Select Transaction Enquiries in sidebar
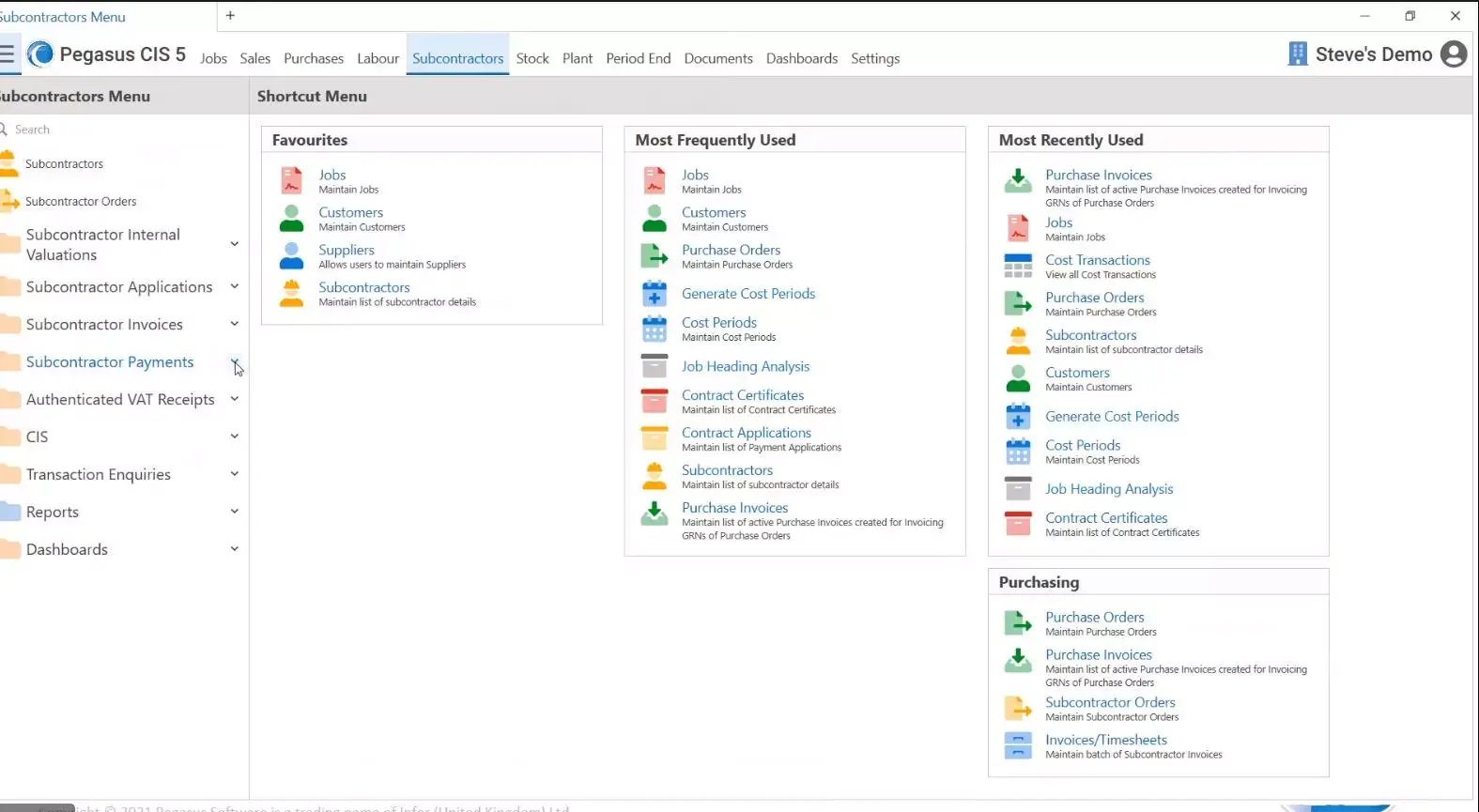 [99, 474]
